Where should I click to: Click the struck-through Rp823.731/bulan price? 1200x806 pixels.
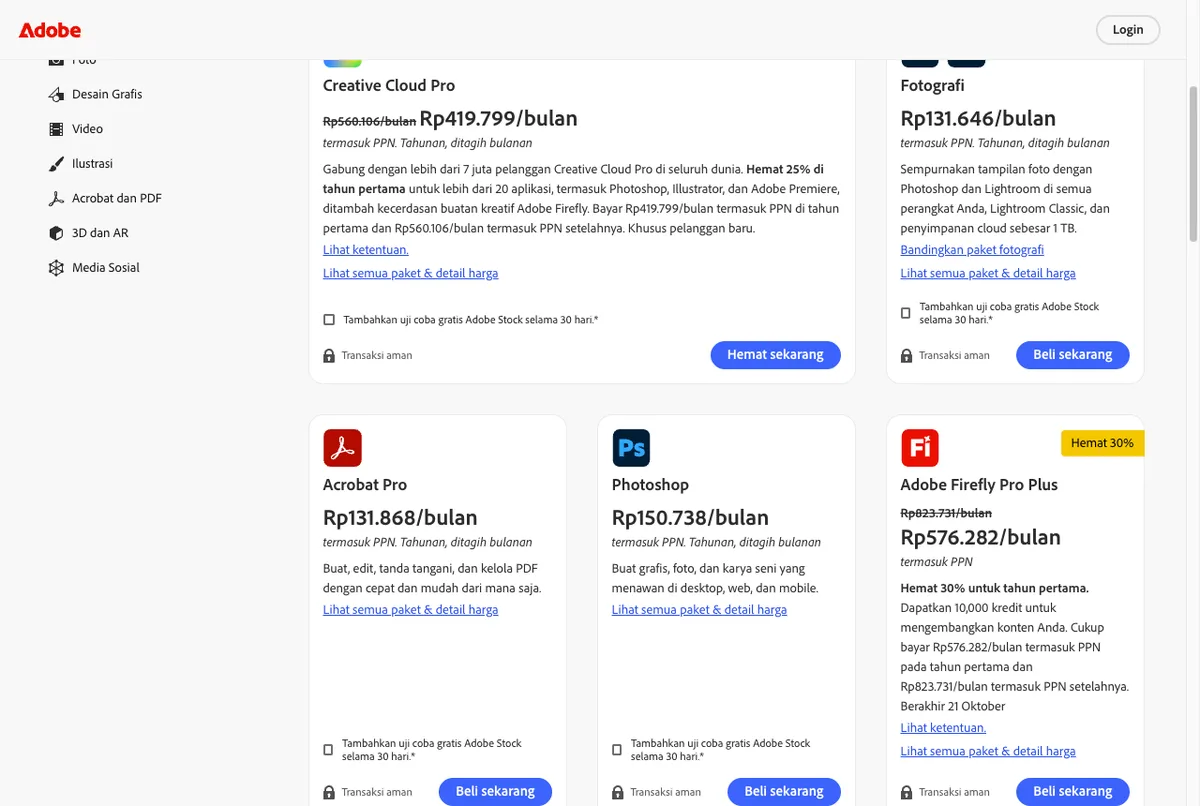946,513
